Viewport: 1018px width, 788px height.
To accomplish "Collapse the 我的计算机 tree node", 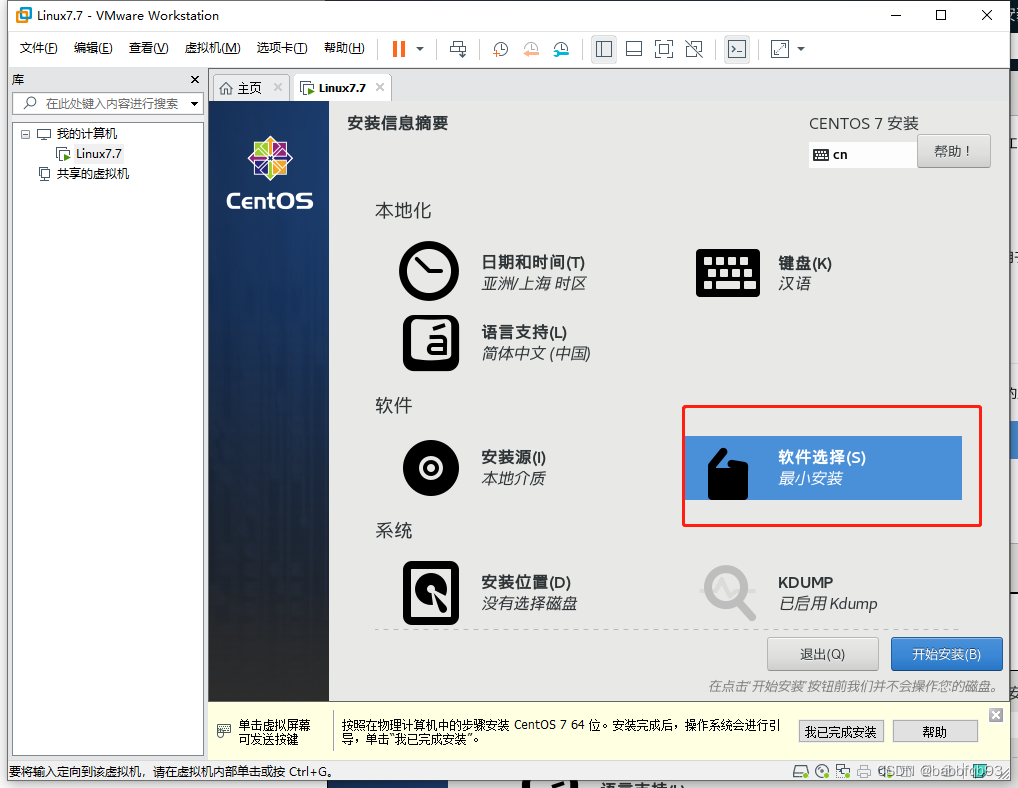I will (x=25, y=134).
